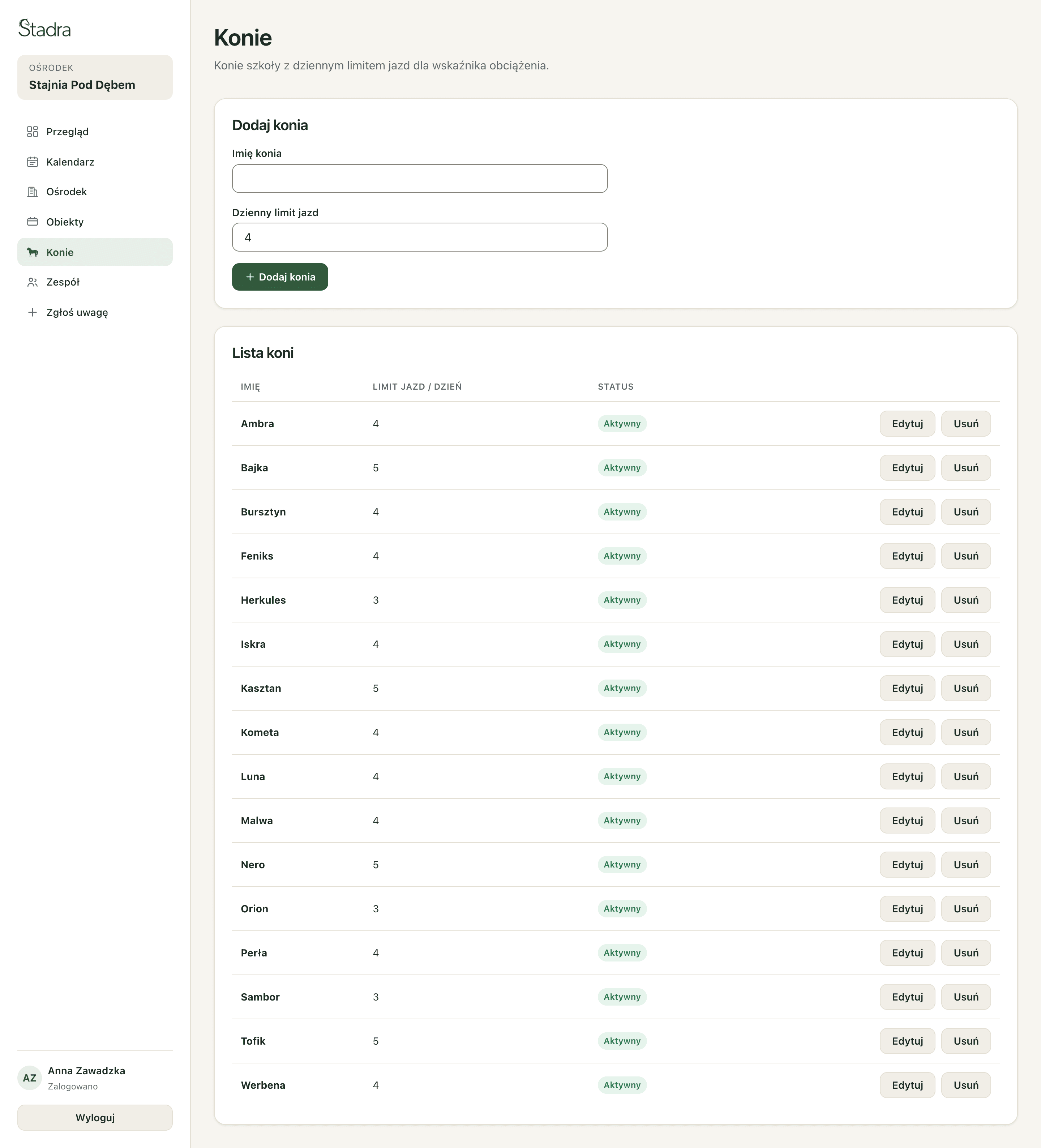Edit the horse Kasztan
1041x1148 pixels.
907,689
